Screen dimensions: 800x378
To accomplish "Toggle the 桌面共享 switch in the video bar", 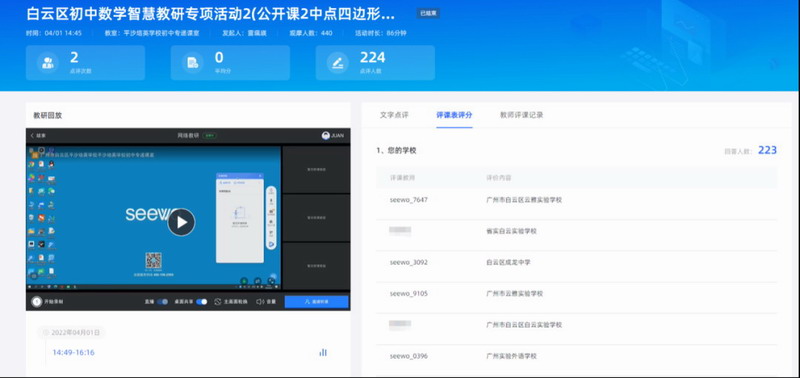I will (x=202, y=302).
